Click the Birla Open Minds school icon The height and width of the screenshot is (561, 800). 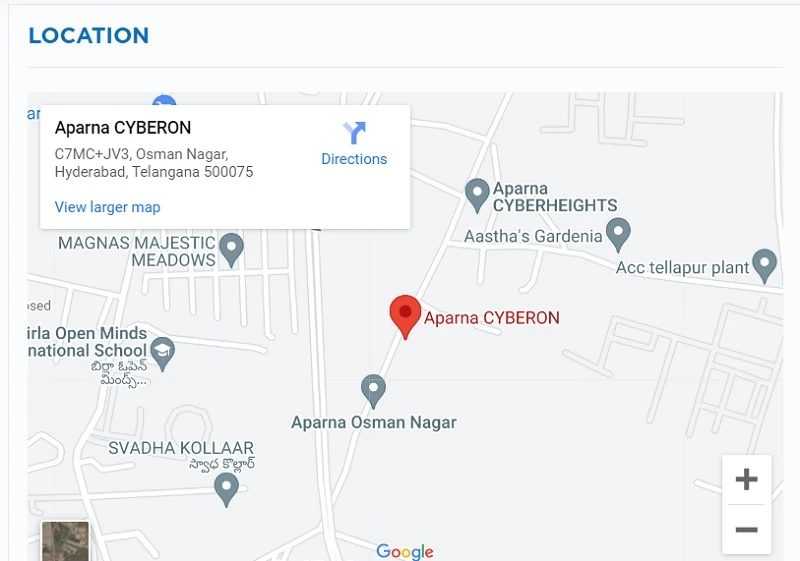pos(163,353)
